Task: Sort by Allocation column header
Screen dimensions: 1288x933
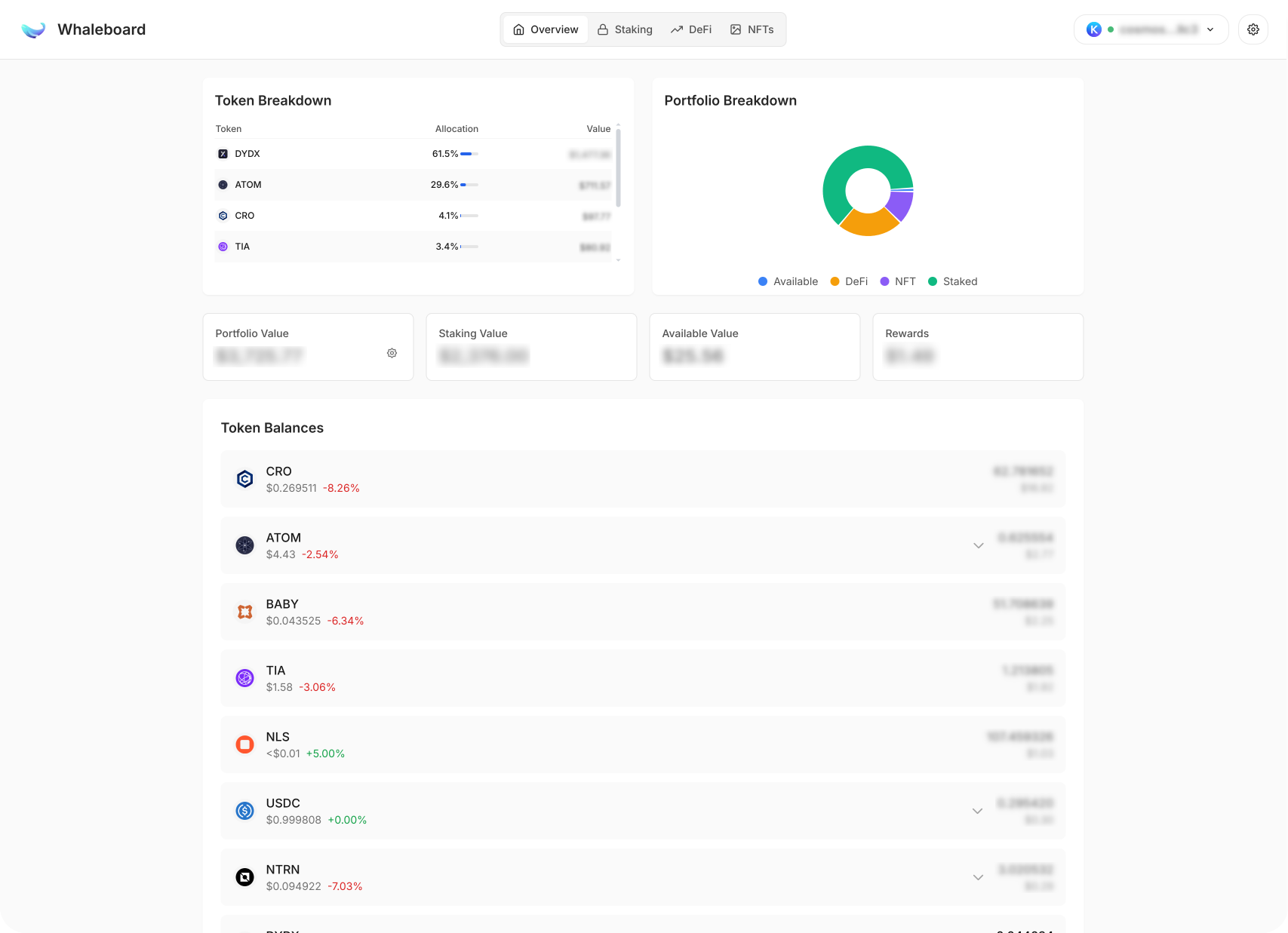Action: click(x=456, y=129)
